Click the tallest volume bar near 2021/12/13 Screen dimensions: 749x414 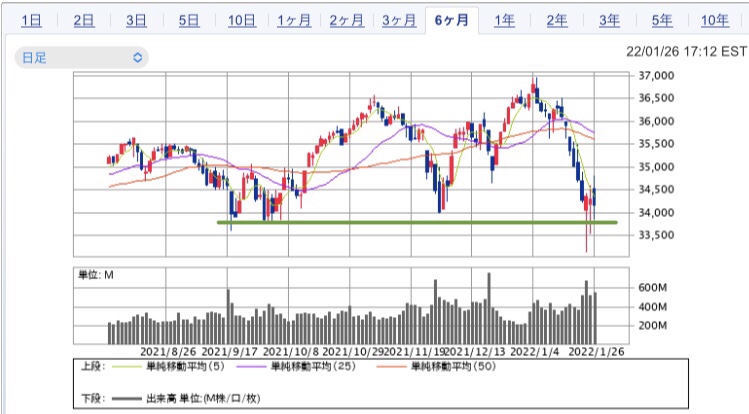(489, 308)
